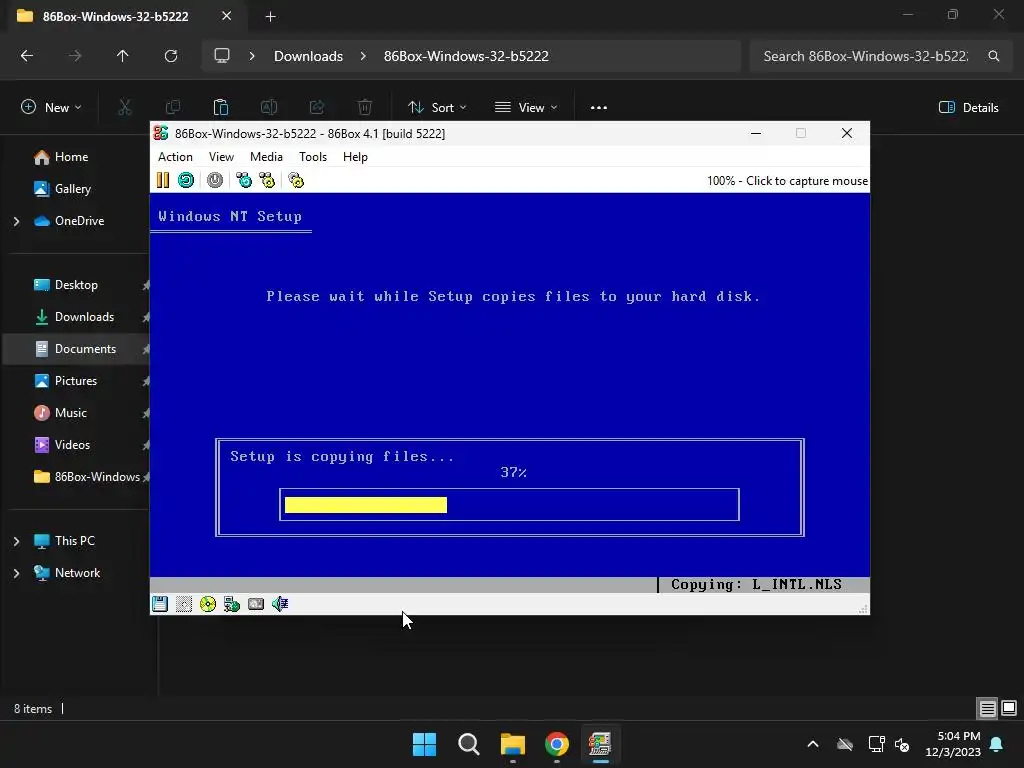1024x768 pixels.
Task: Open the See more ellipsis menu
Action: [x=599, y=107]
